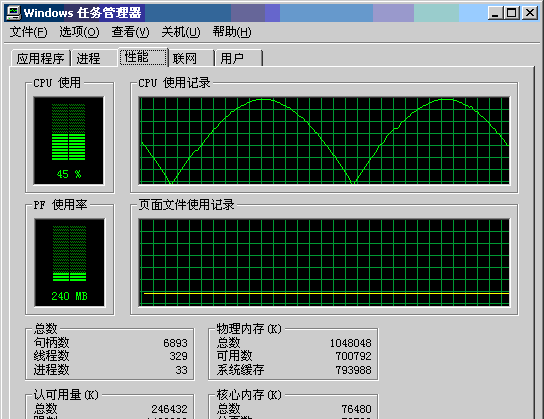Click the CPU usage meter showing 45 %

[x=69, y=140]
